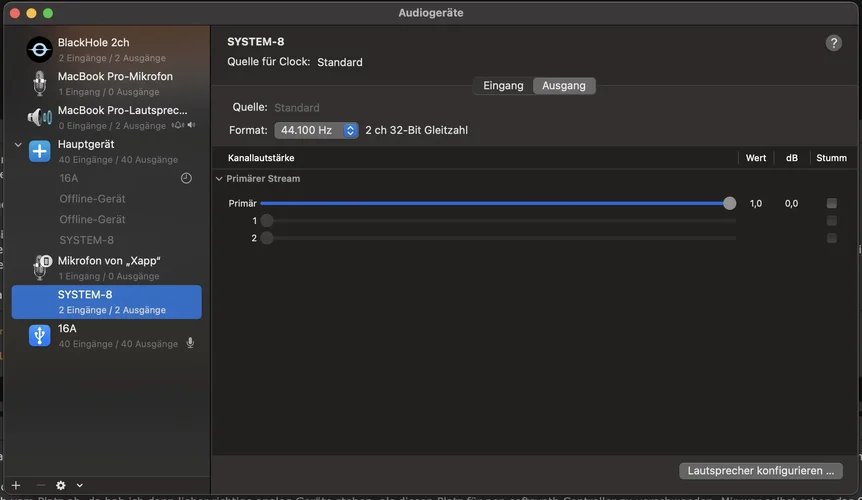Switch to the Ausgang tab
Screen dimensions: 862x500
(x=564, y=86)
